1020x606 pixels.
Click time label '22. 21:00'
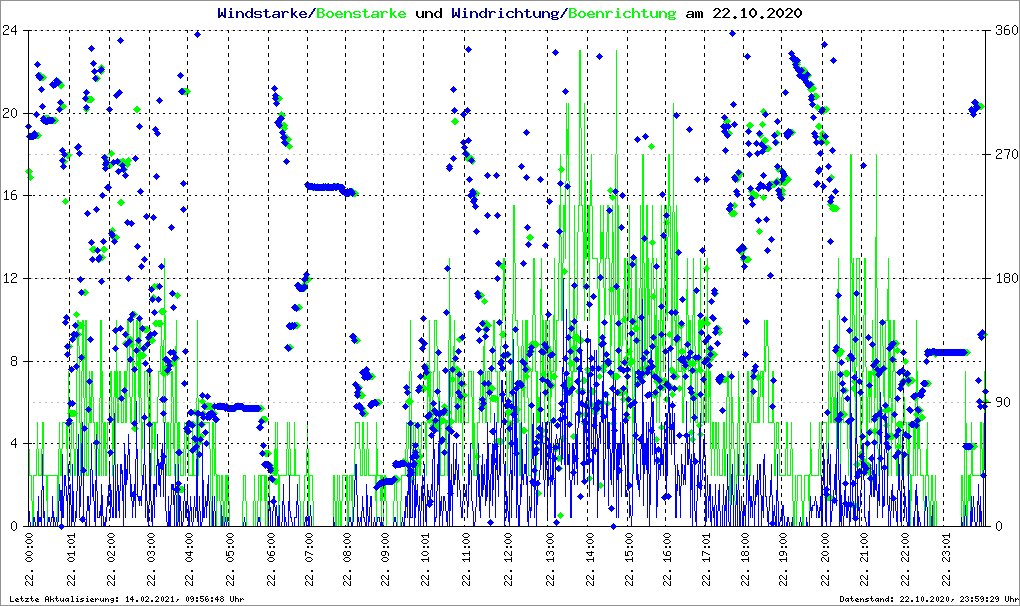pos(863,559)
